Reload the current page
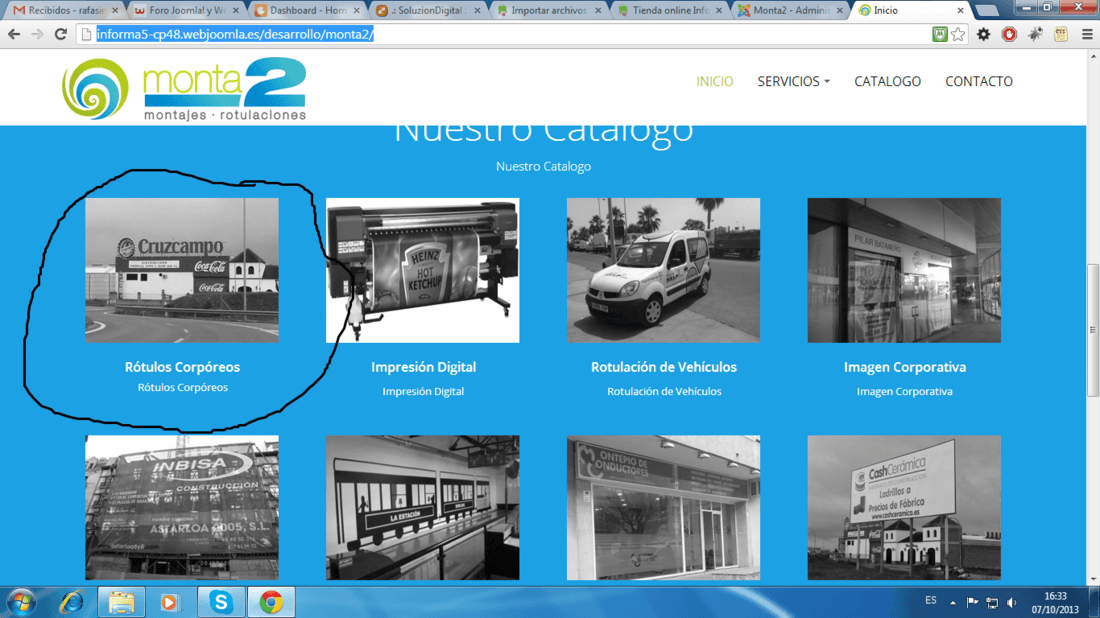The height and width of the screenshot is (618, 1100). pos(61,34)
